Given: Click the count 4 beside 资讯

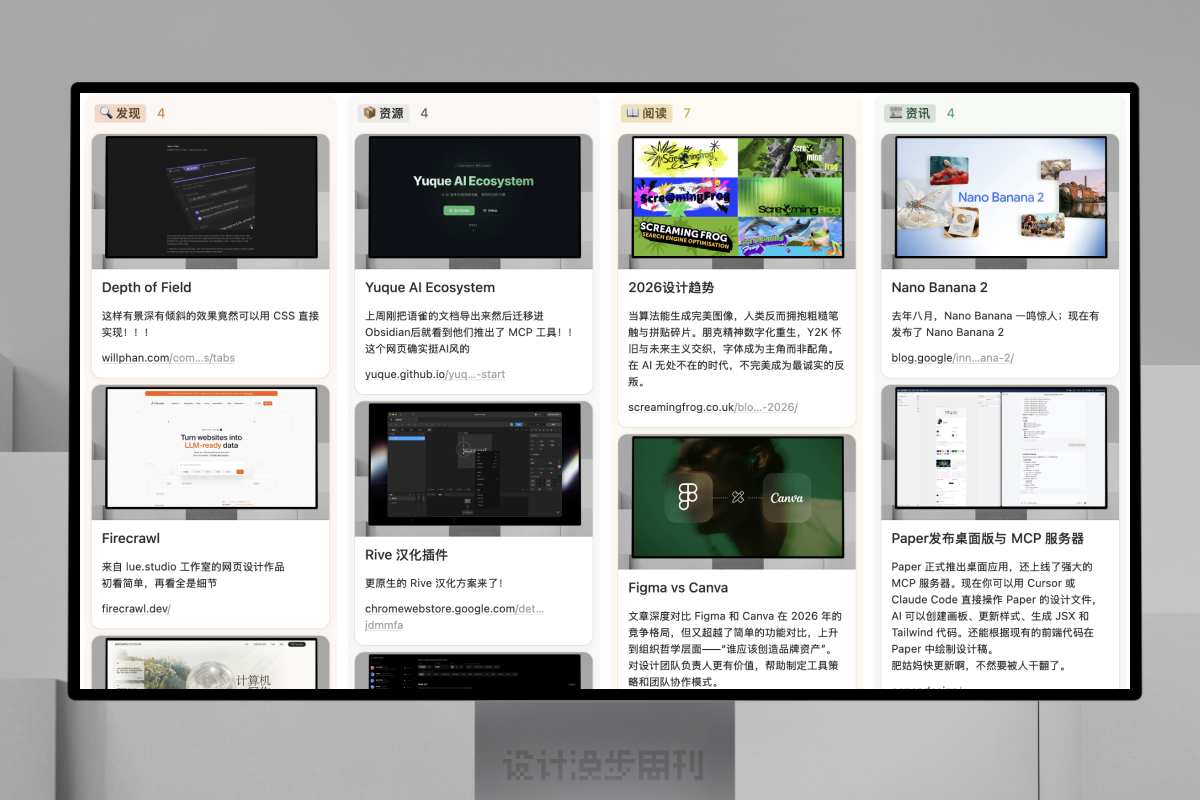Looking at the screenshot, I should [x=951, y=113].
